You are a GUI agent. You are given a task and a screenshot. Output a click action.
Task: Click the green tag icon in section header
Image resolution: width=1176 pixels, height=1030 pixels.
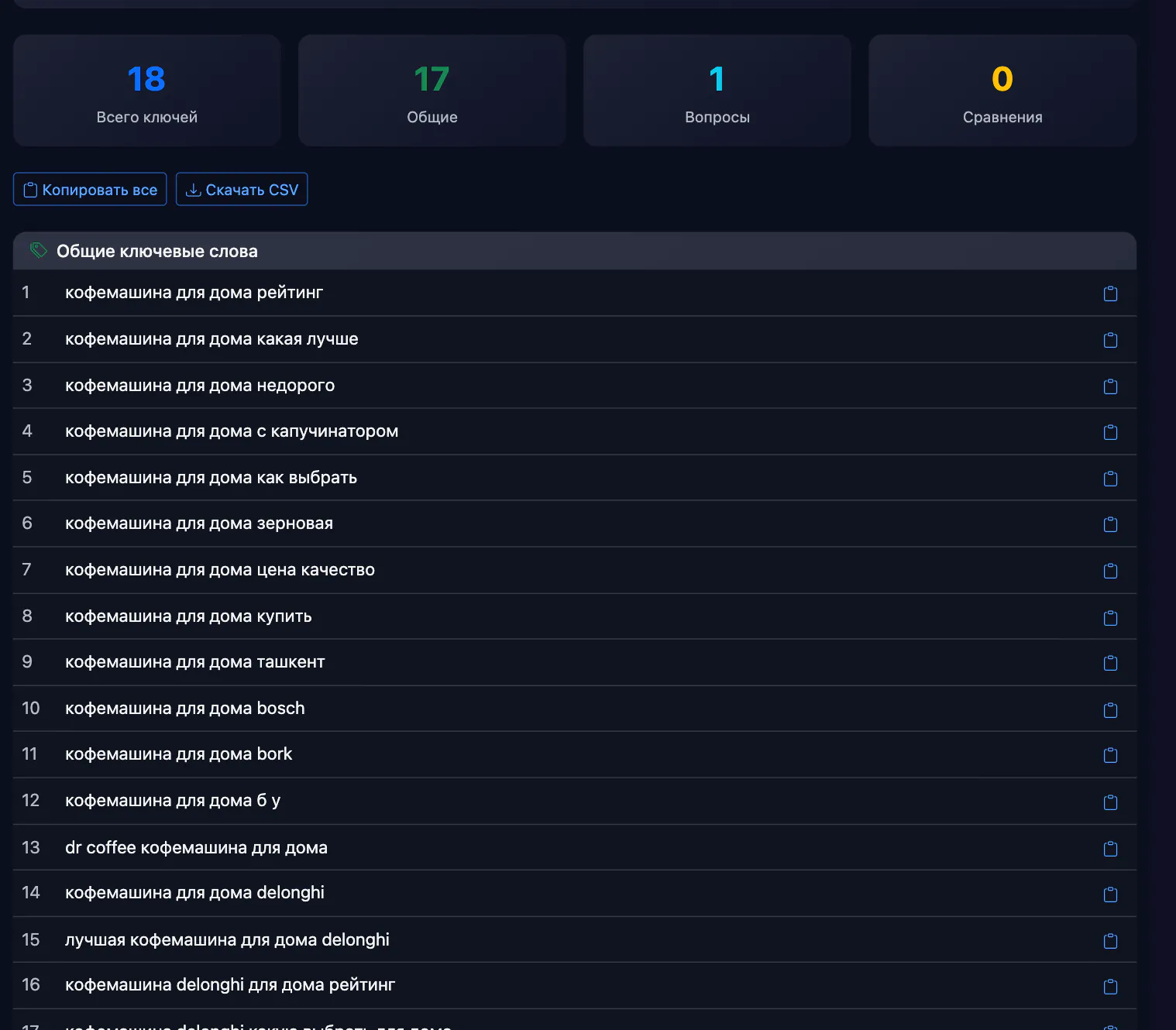point(38,250)
